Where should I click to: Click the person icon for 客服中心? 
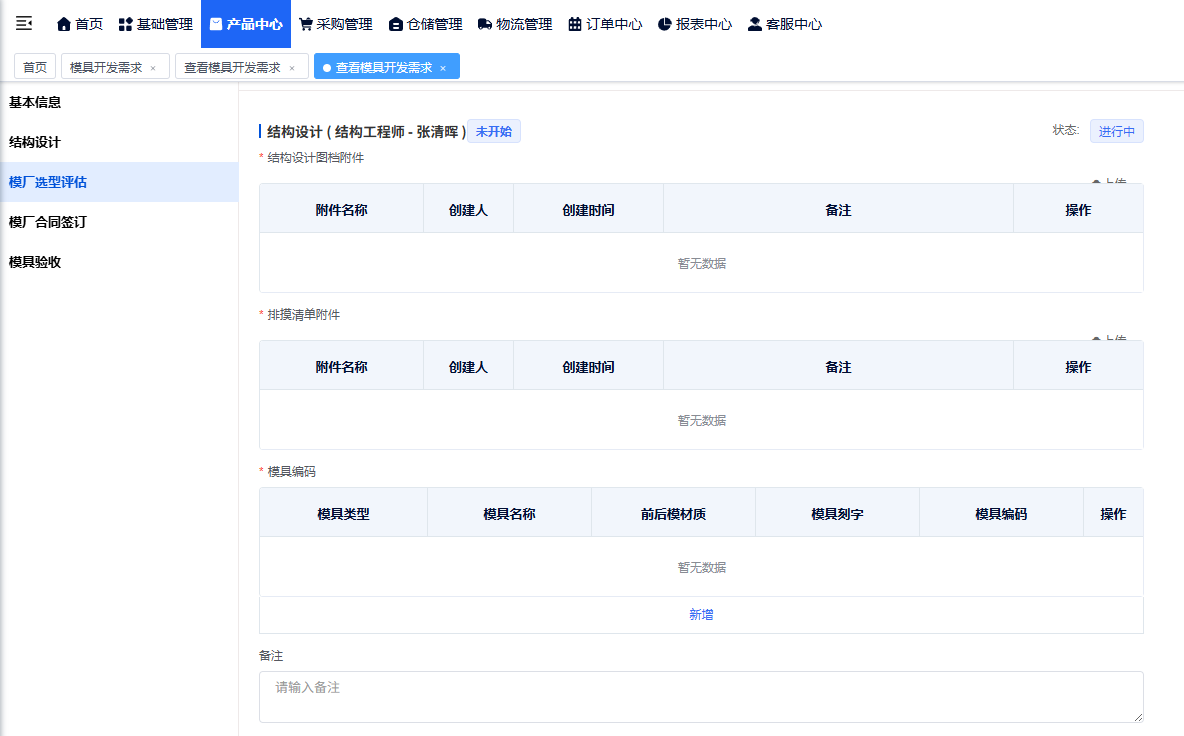point(753,23)
